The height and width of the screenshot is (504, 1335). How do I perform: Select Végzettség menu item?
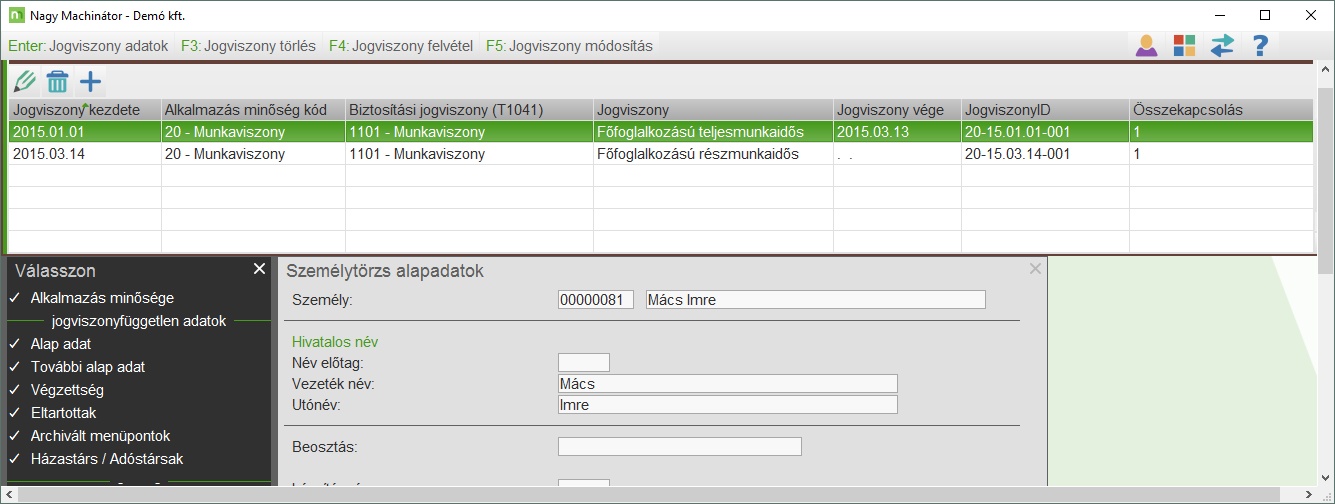(67, 390)
